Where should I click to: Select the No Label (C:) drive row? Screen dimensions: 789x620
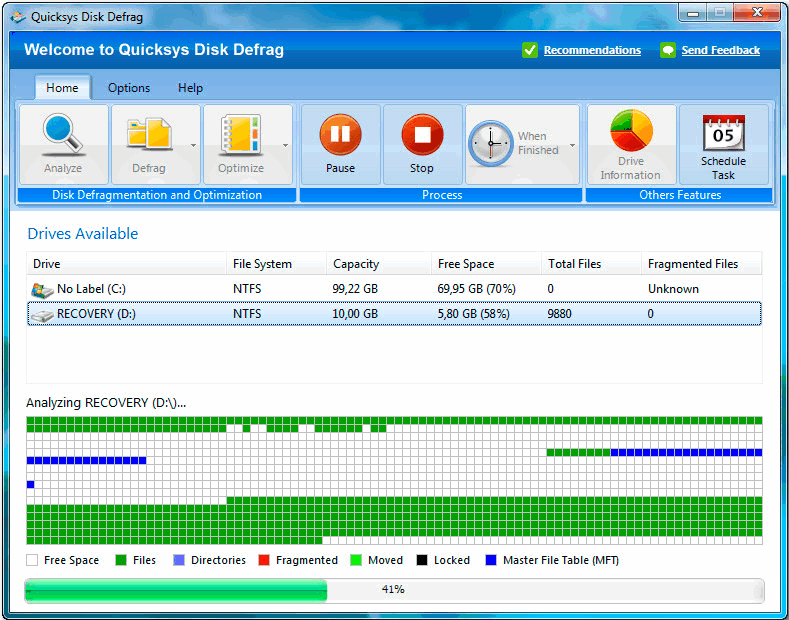[394, 289]
